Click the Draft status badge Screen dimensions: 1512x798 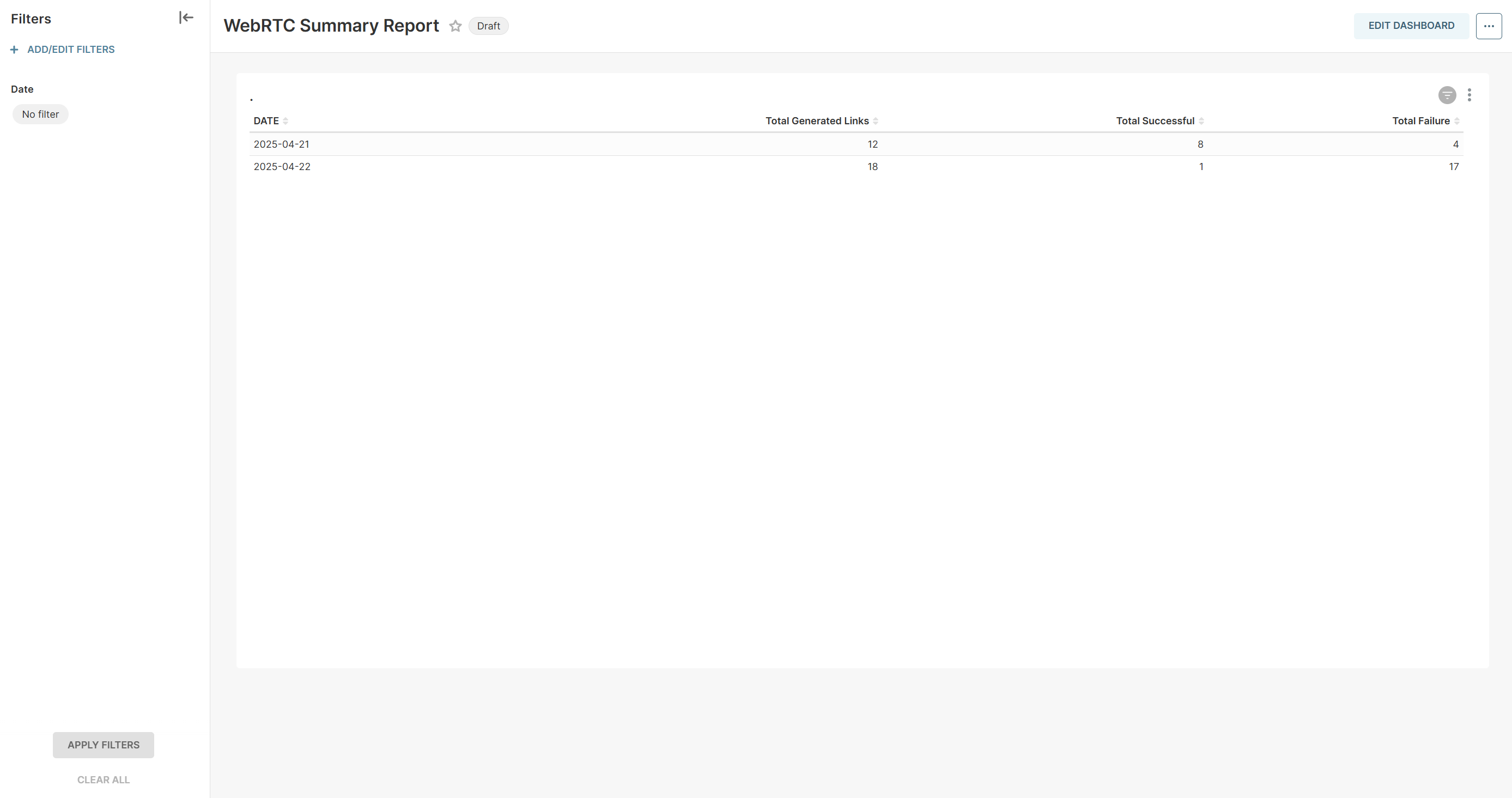coord(488,26)
